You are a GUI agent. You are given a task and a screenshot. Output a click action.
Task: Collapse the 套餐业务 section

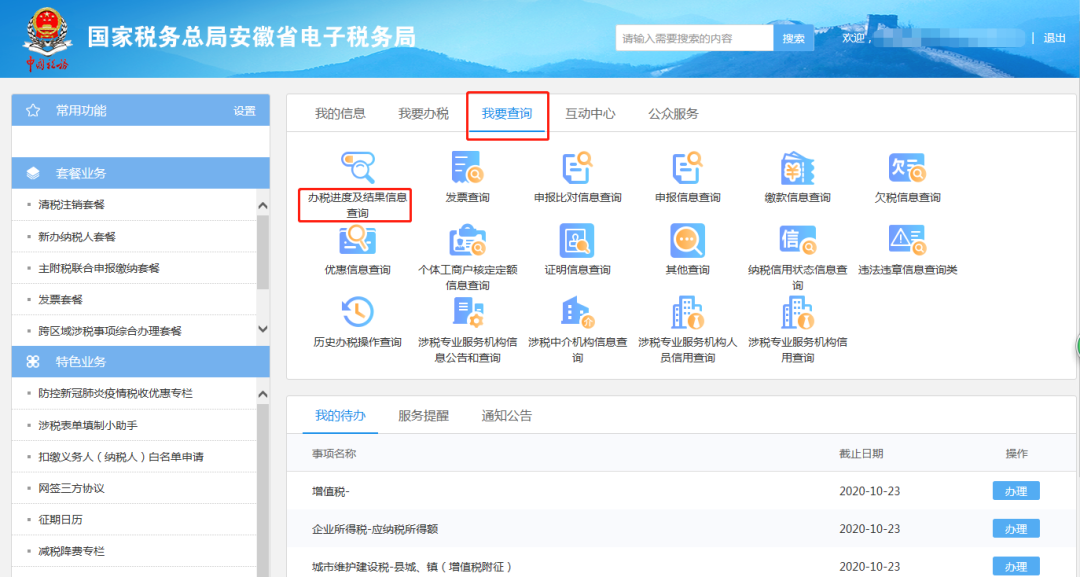(x=140, y=172)
